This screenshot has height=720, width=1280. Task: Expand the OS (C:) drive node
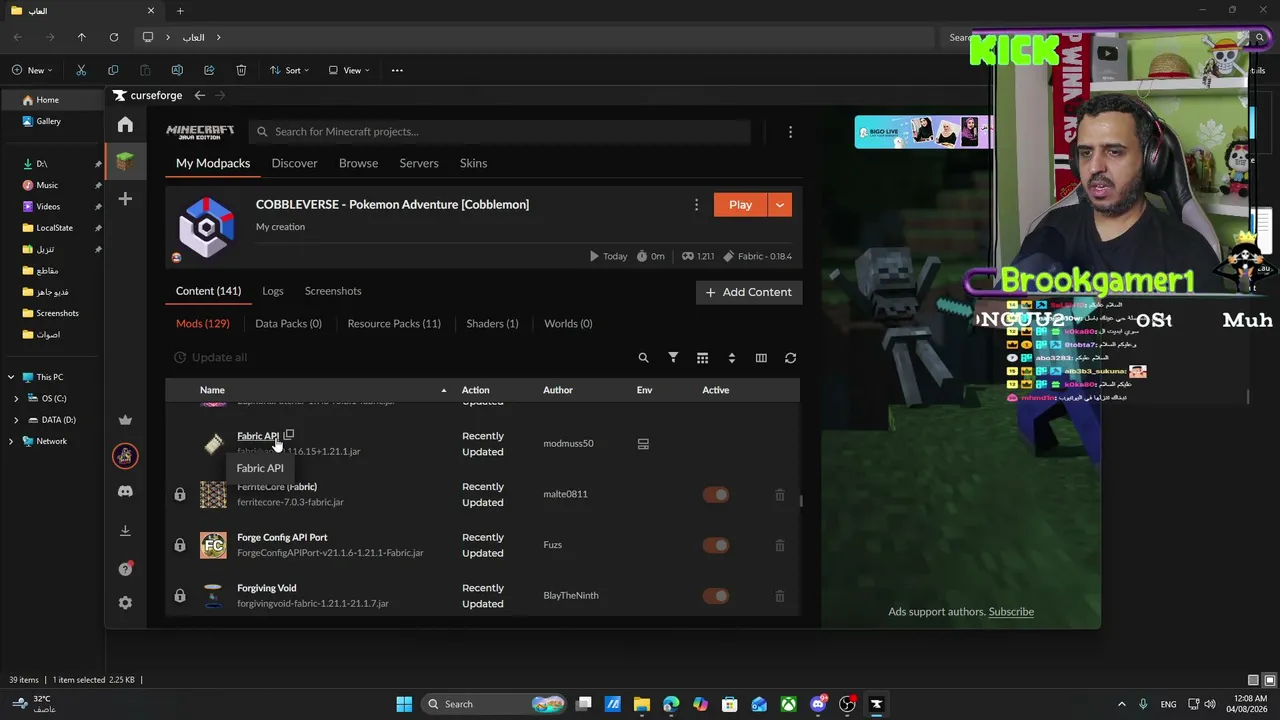point(16,398)
